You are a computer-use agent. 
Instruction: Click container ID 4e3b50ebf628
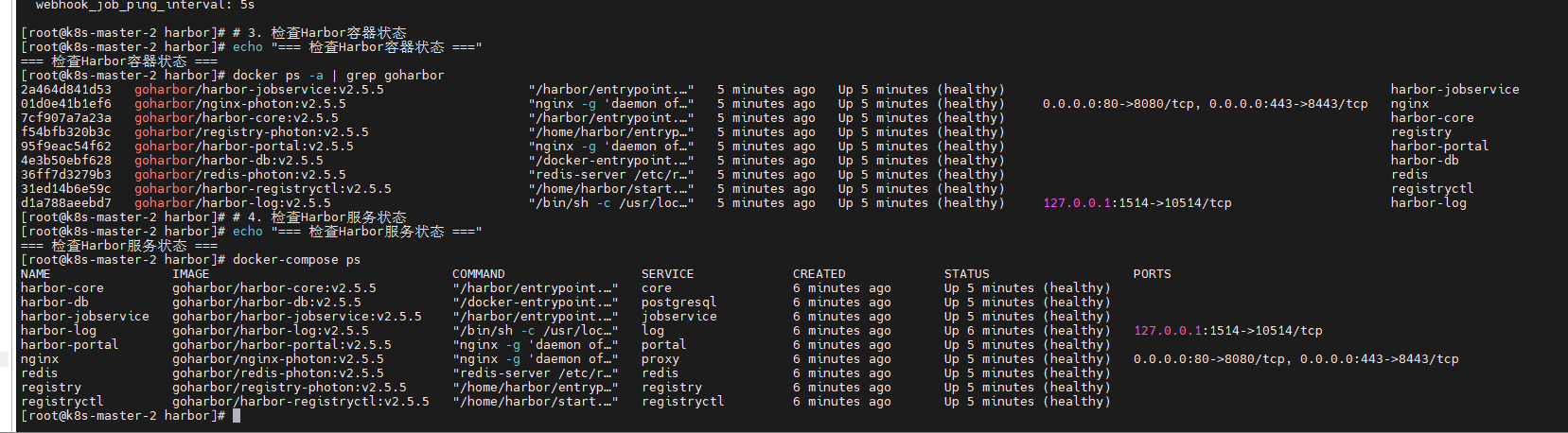pyautogui.click(x=65, y=161)
